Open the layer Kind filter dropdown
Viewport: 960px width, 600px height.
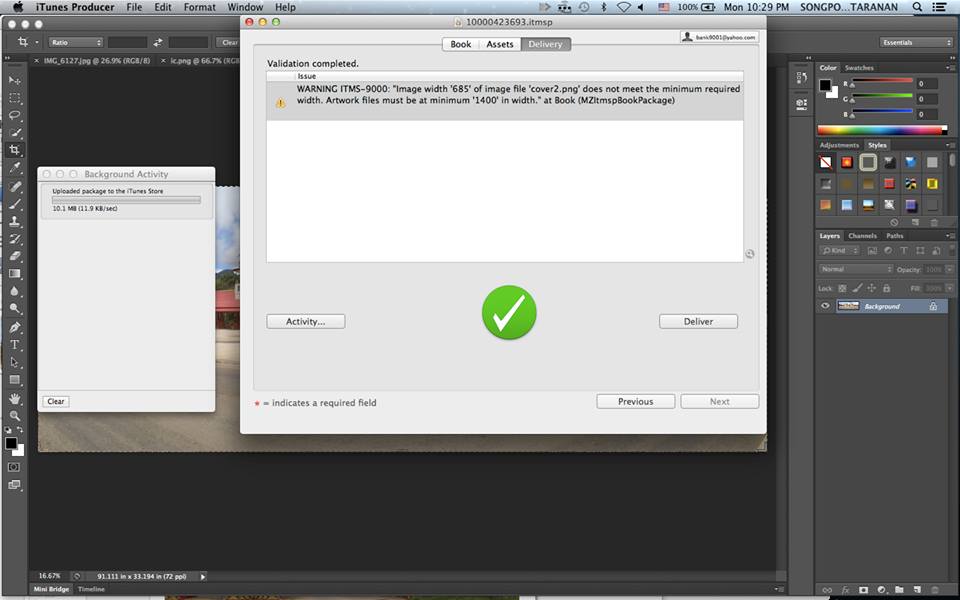pyautogui.click(x=839, y=250)
